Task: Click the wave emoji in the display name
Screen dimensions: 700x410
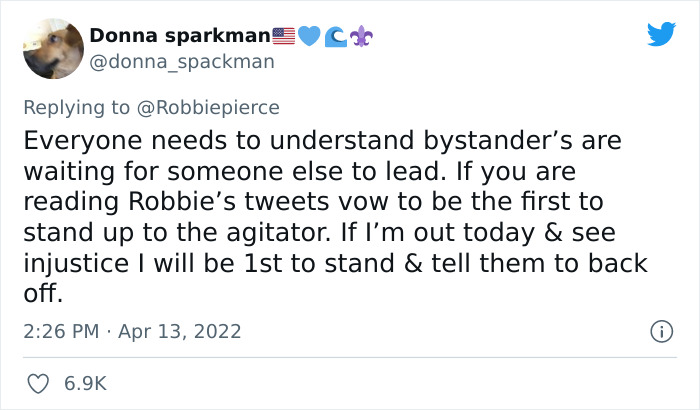Action: tap(337, 36)
